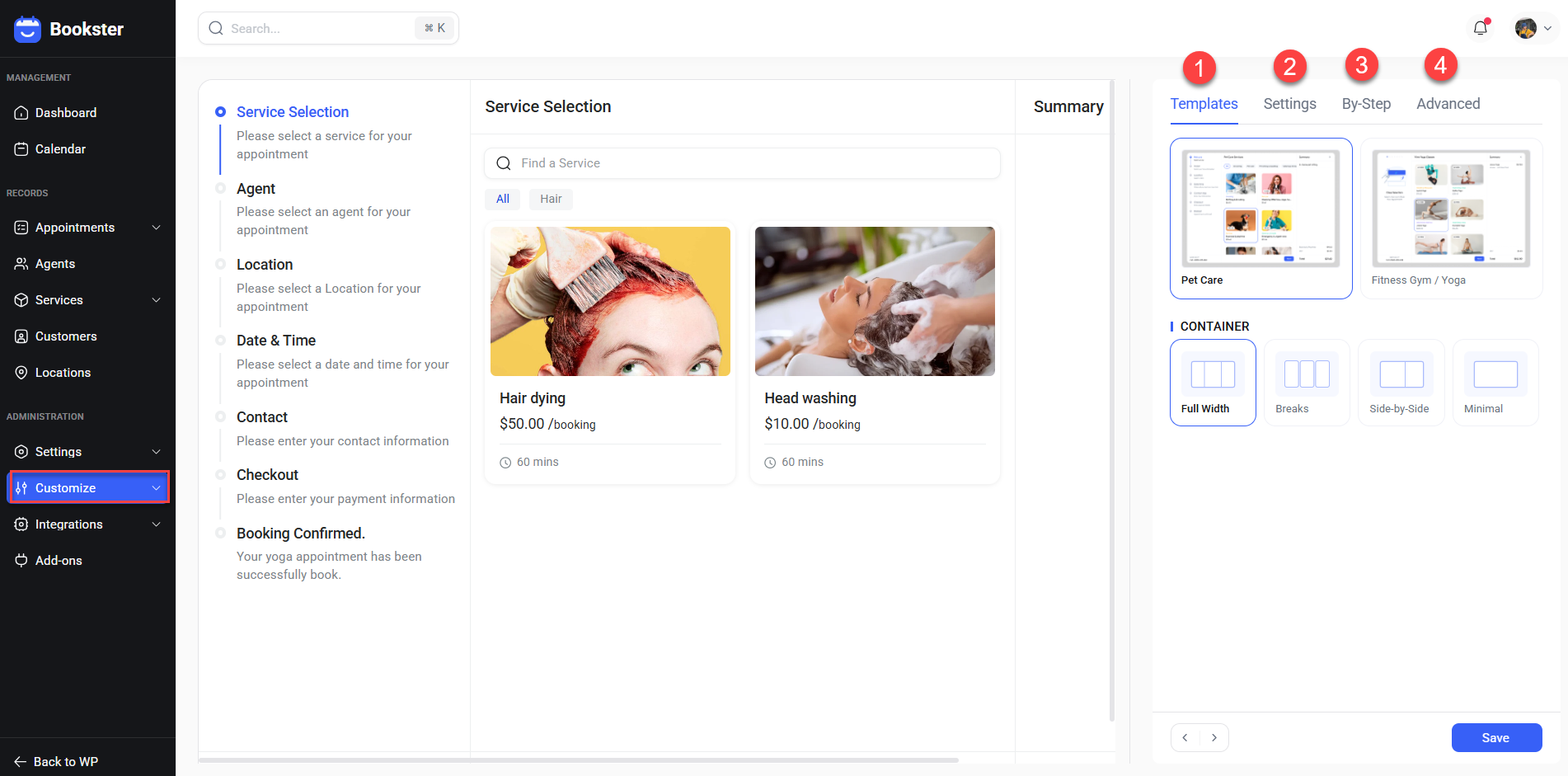
Task: Open the Calendar page
Action: [60, 149]
